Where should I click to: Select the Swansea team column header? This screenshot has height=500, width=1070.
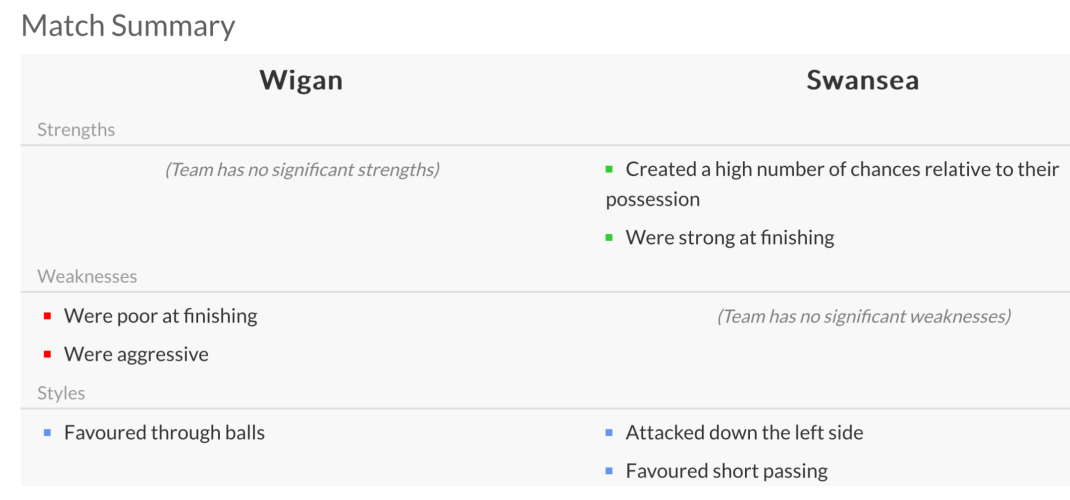tap(862, 81)
